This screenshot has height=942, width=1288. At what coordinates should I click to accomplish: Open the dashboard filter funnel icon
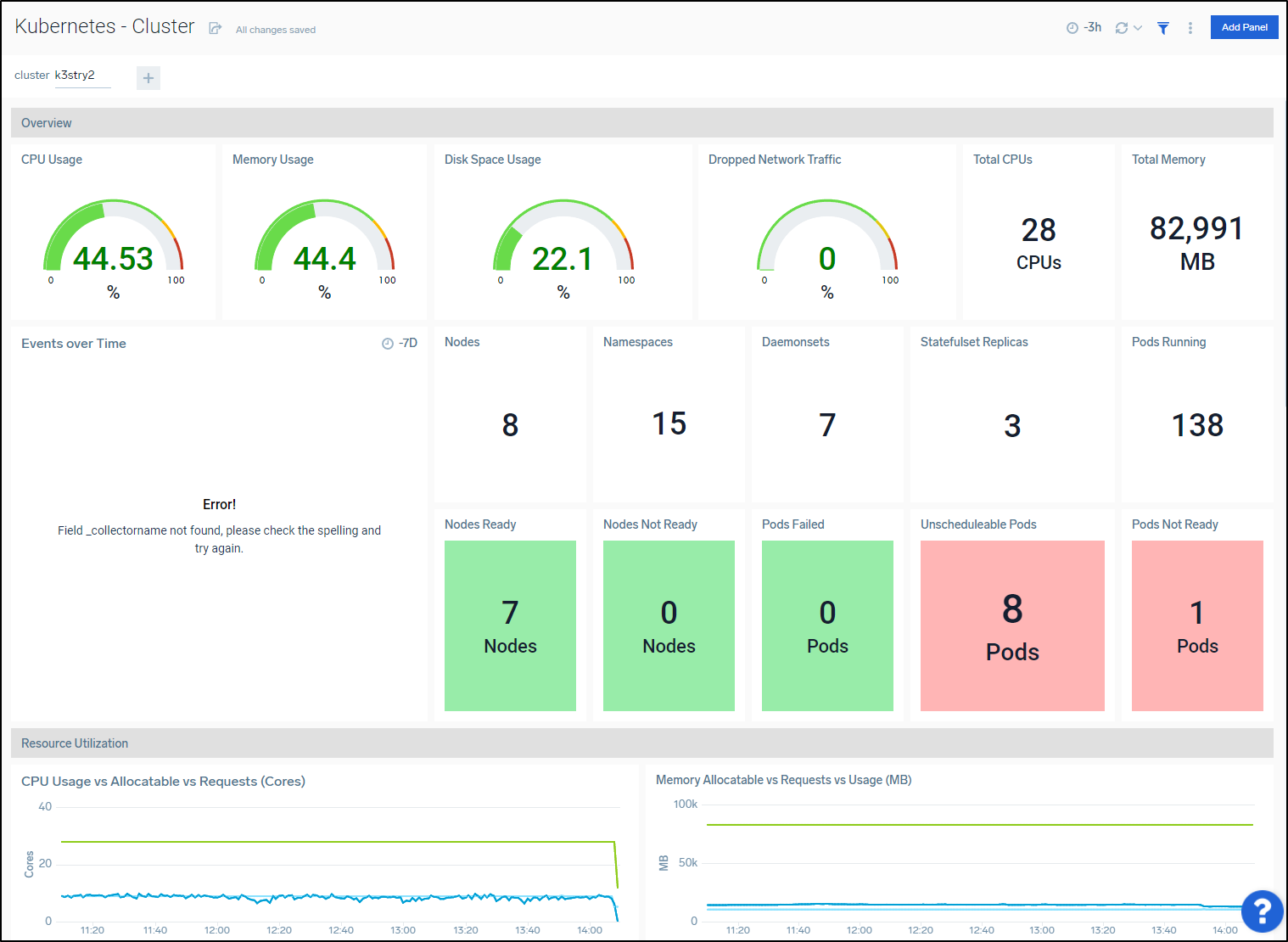tap(1163, 28)
